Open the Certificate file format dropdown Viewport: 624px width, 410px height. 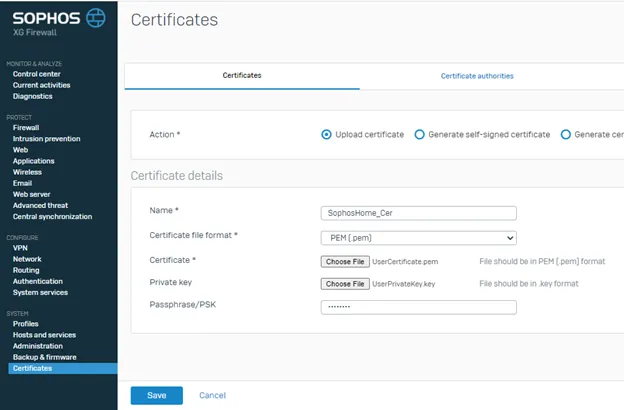(x=418, y=238)
